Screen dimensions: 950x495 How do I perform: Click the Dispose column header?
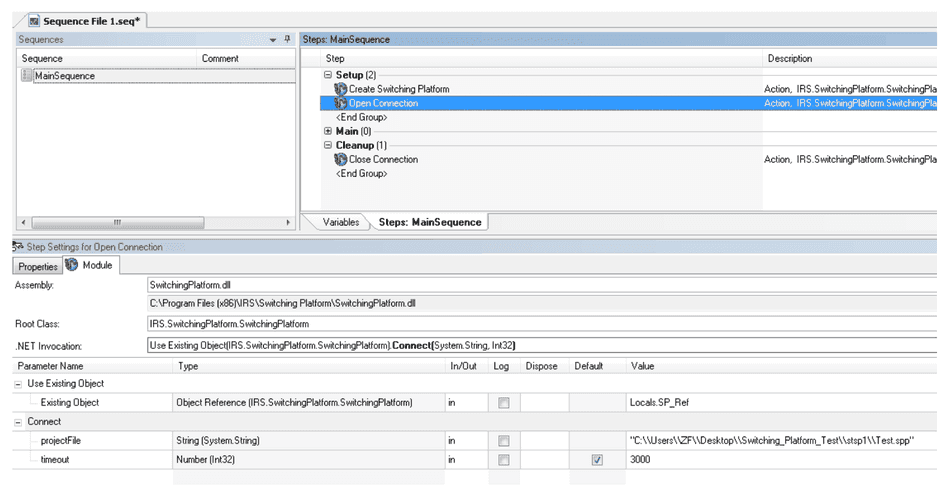[544, 366]
